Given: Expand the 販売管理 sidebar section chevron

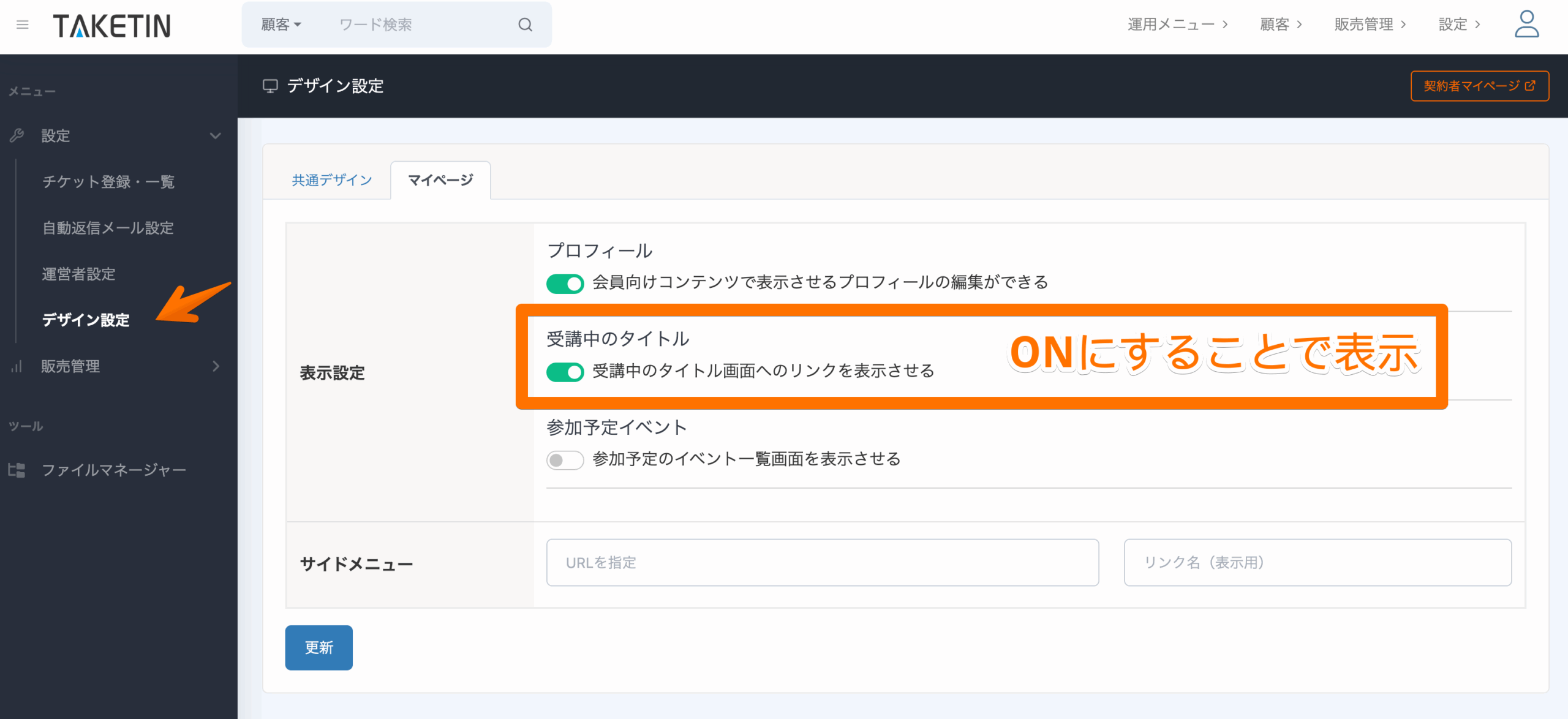Looking at the screenshot, I should [215, 366].
